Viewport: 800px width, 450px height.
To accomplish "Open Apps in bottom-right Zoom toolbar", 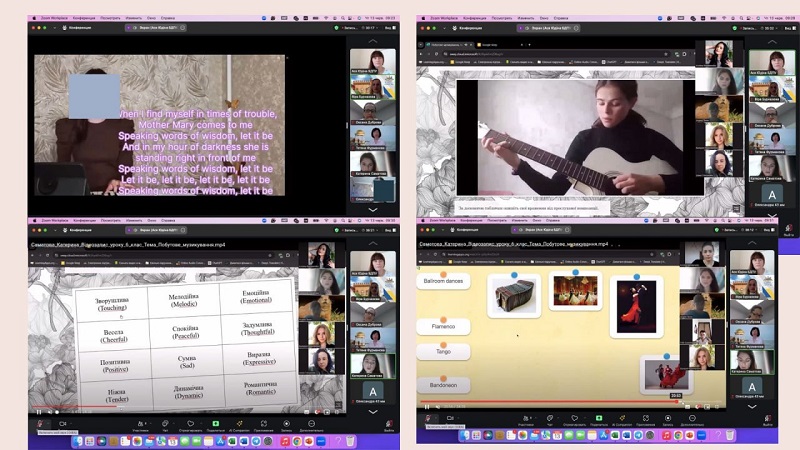I will [645, 420].
